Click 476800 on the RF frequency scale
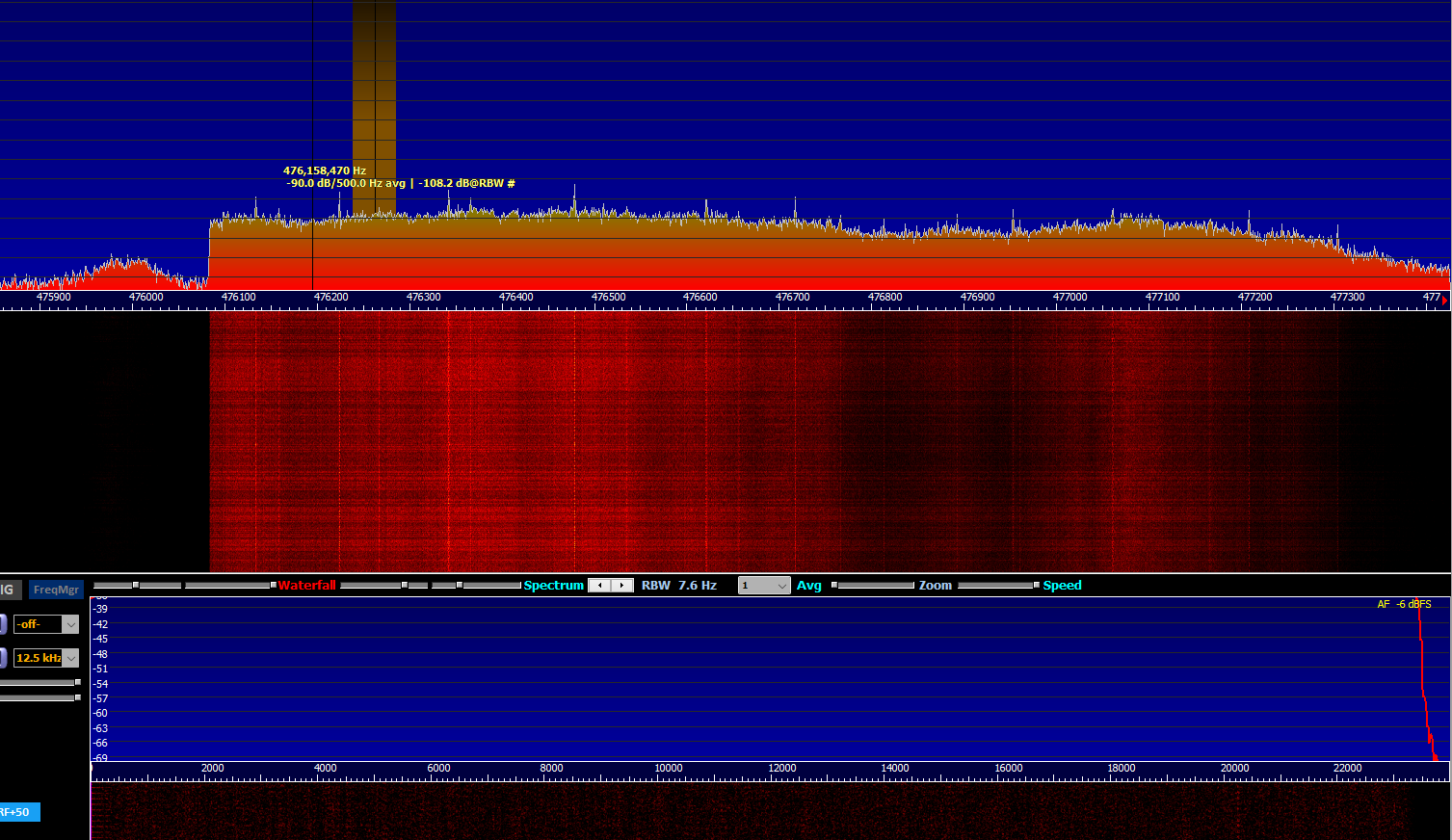 pyautogui.click(x=885, y=297)
